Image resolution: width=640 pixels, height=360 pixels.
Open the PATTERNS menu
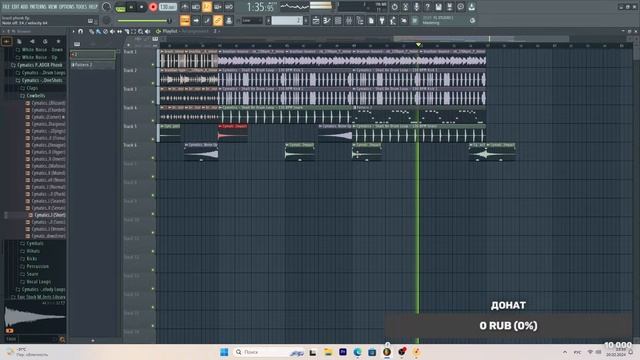(x=38, y=7)
